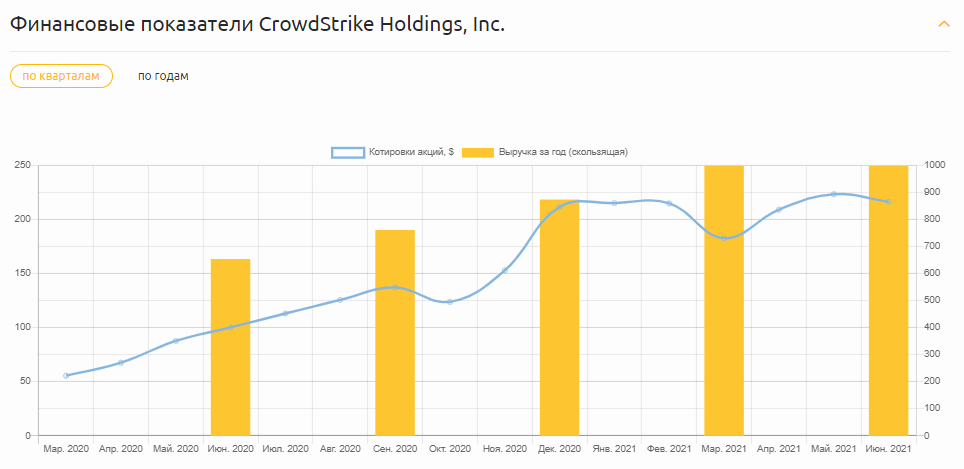Viewport: 964px width, 469px height.
Task: Click the Май. 2020 stock price point
Action: click(x=176, y=341)
